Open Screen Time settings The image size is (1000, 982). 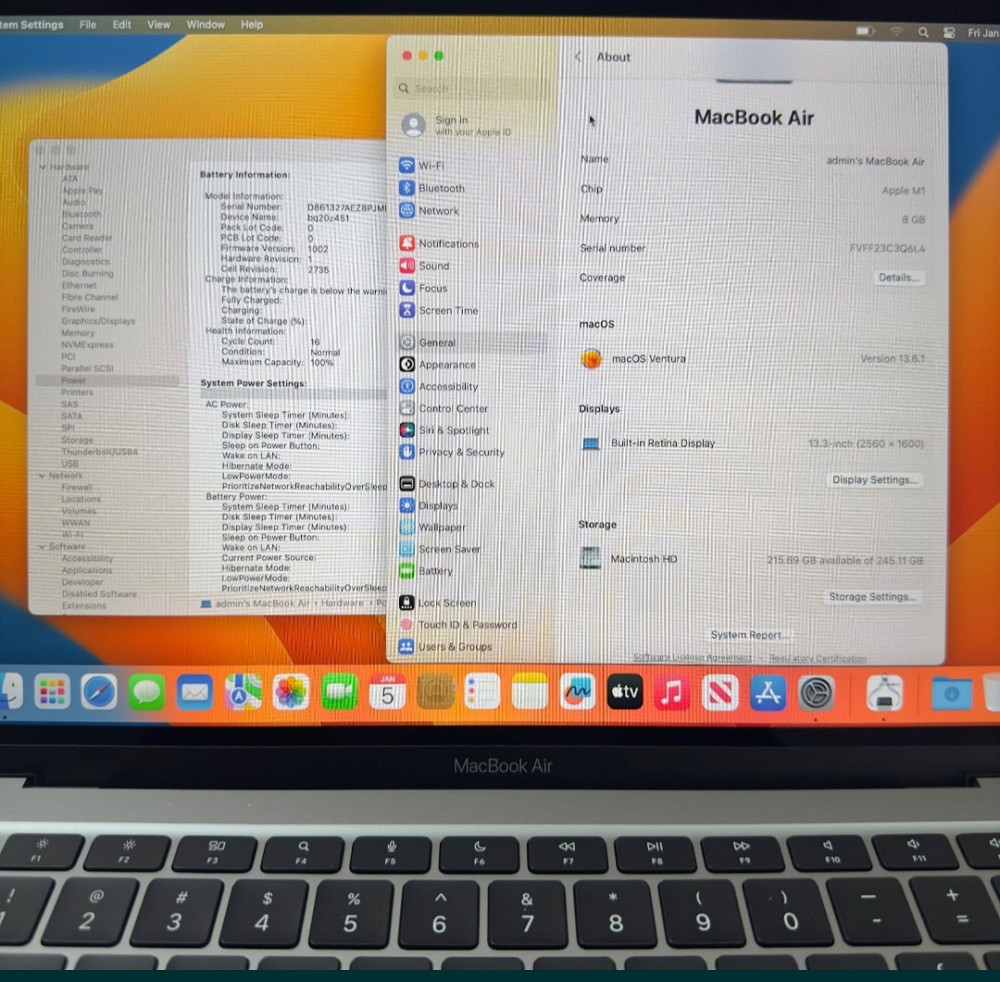tap(447, 310)
